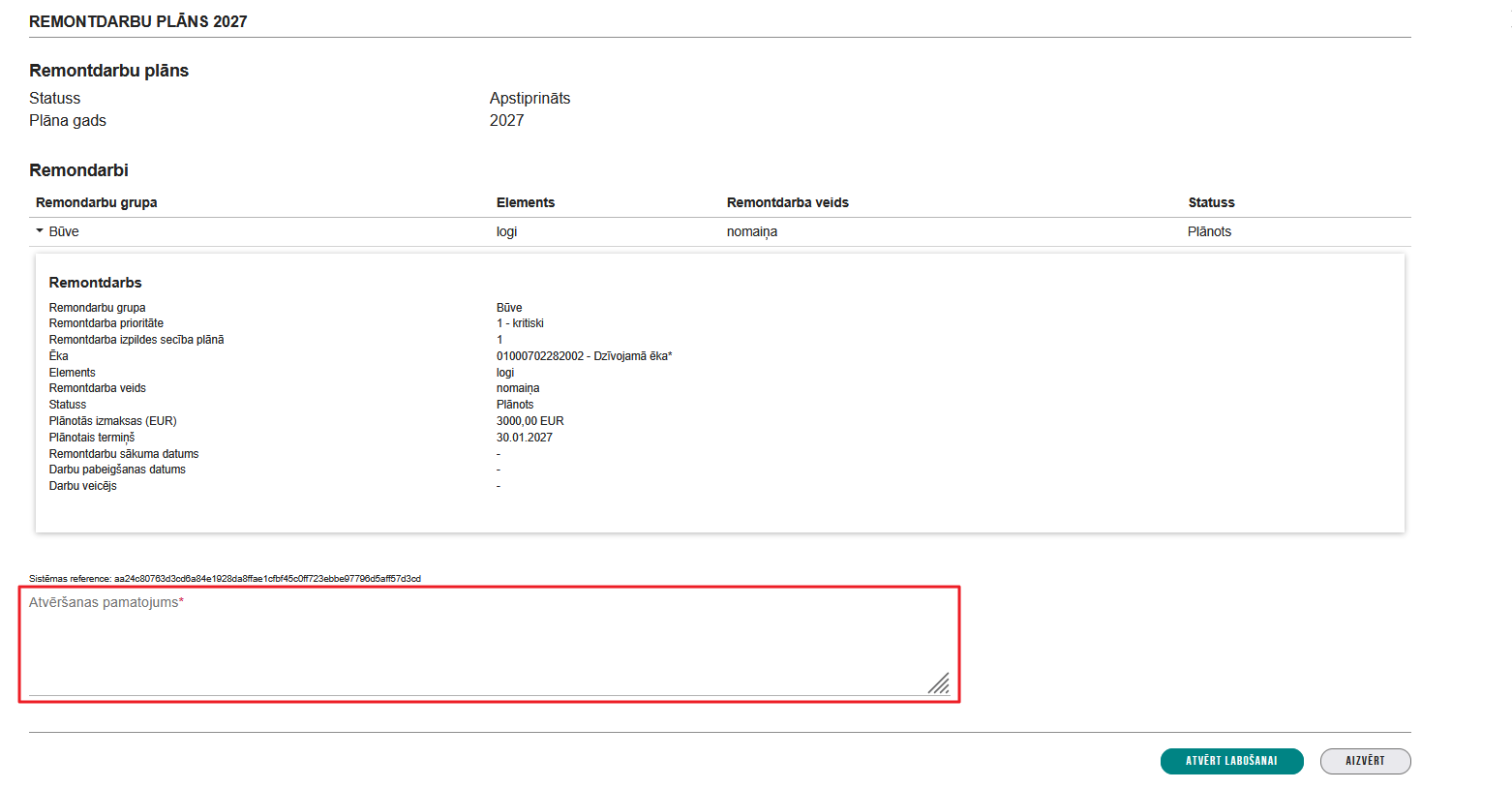Click the AIZVĒRT button
The width and height of the screenshot is (1512, 789).
1365,761
